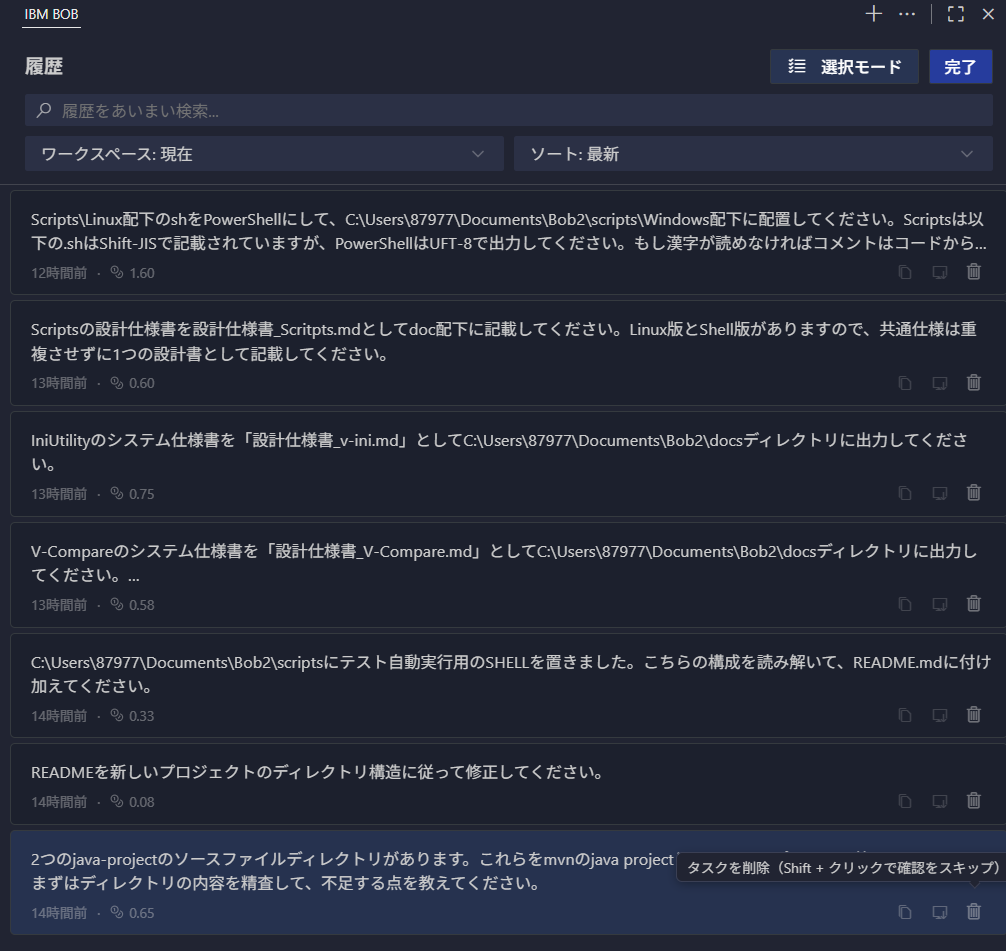1006x951 pixels.
Task: Copy the IniUtility 設計仕様書_v-ini.md task prompt
Action: [x=905, y=493]
